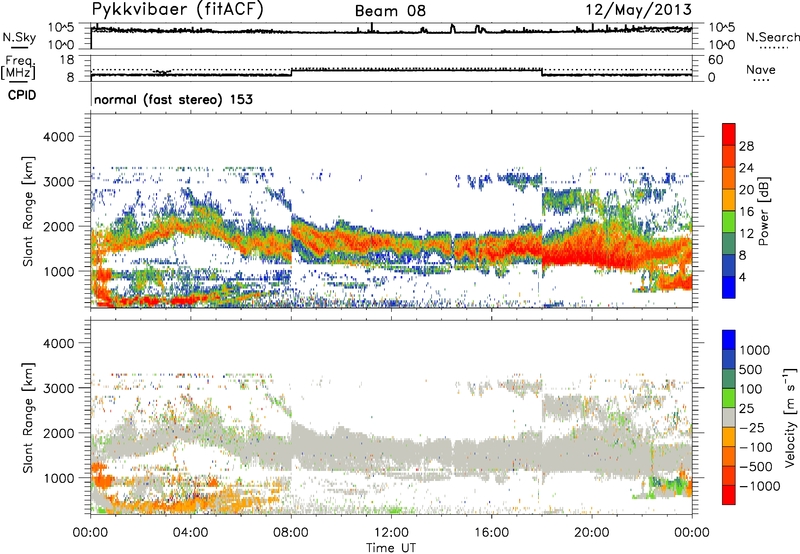800x554 pixels.
Task: Click the title "Pykkvibaer (fitACF)"
Action: pos(177,10)
